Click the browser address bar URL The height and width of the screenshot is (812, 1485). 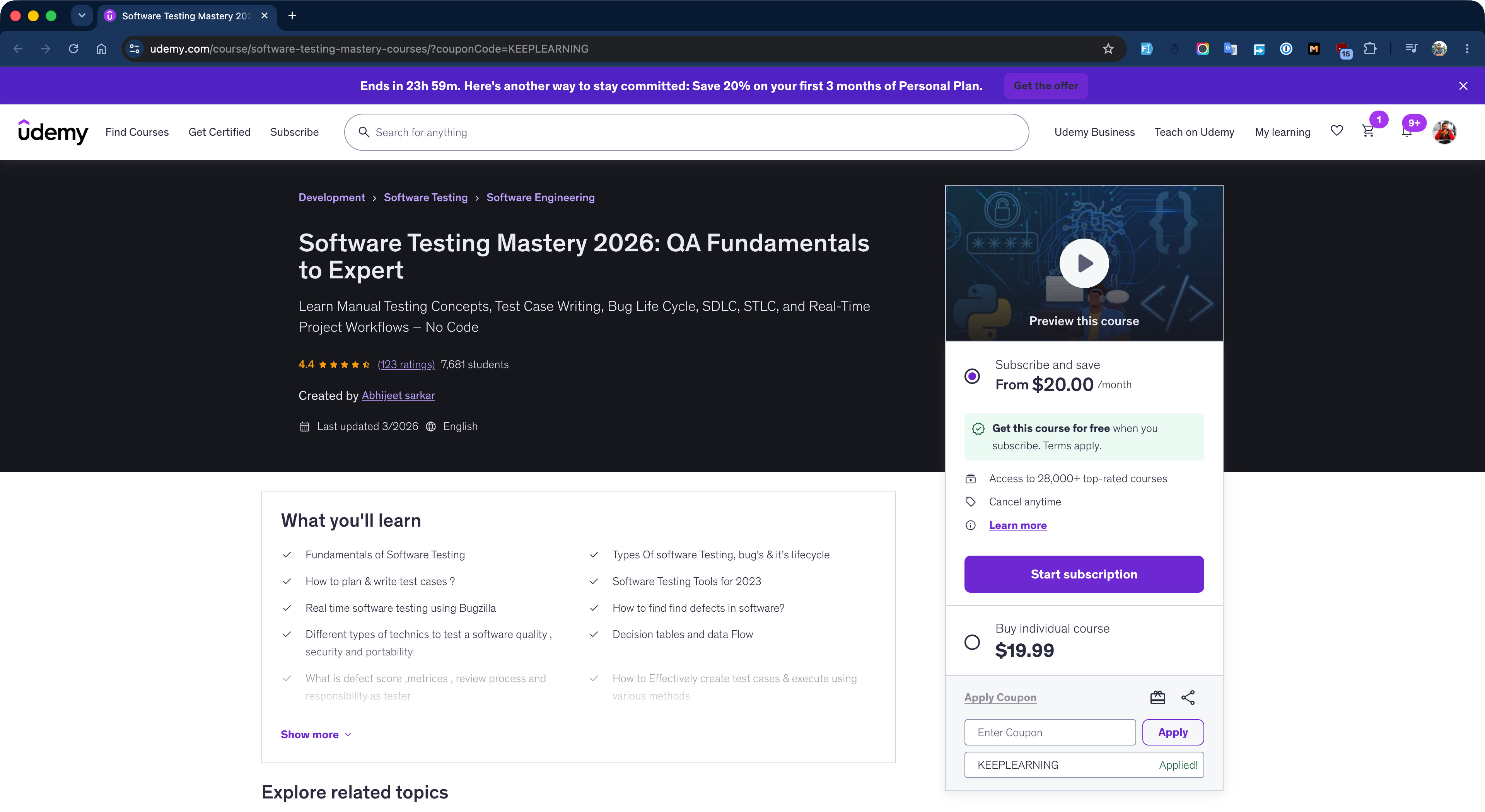click(369, 49)
